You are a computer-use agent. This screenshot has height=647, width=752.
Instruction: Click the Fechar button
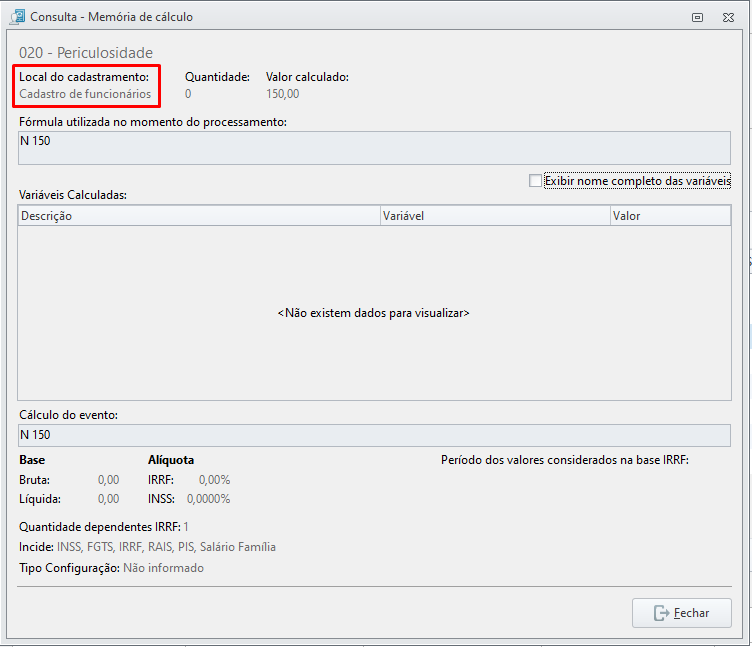pyautogui.click(x=682, y=612)
